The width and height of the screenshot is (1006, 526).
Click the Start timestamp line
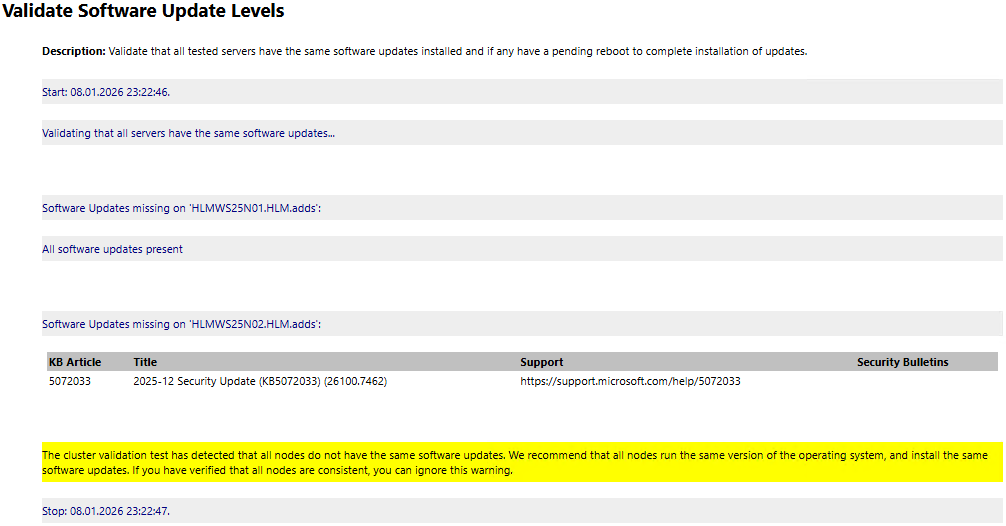click(x=106, y=92)
